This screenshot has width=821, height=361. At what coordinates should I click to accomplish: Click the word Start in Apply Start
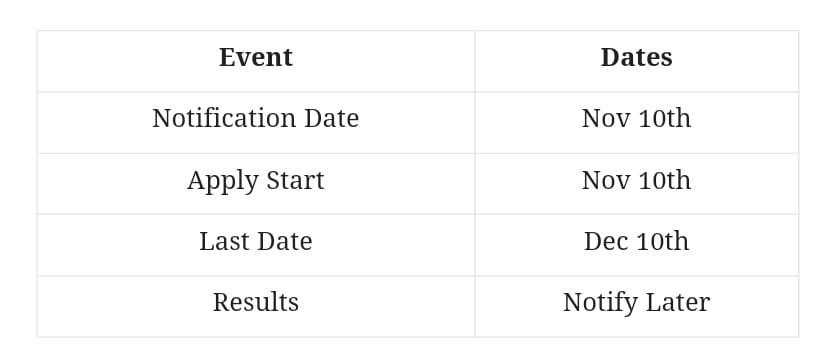click(295, 180)
